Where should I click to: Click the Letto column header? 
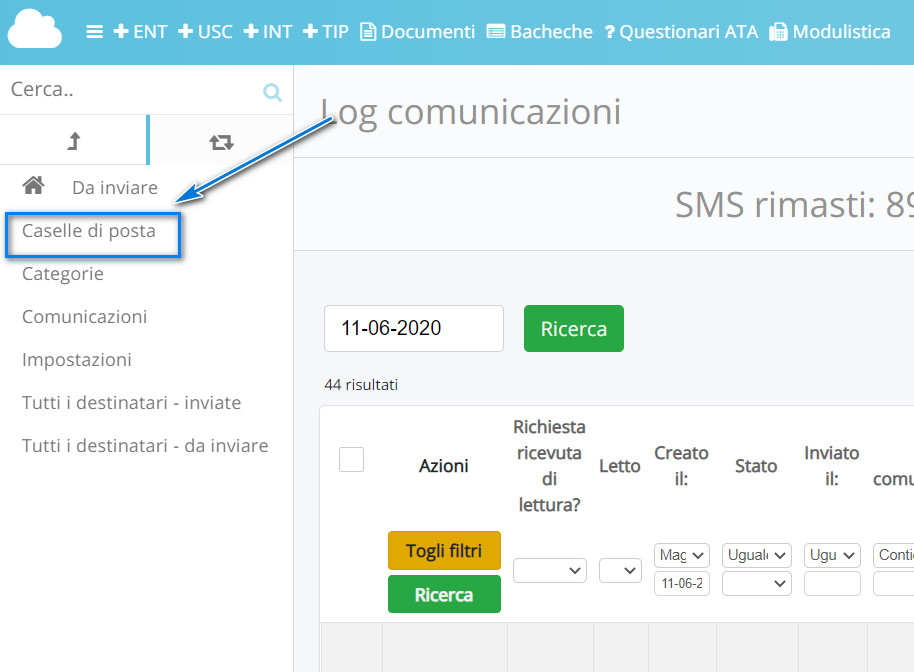(x=620, y=466)
